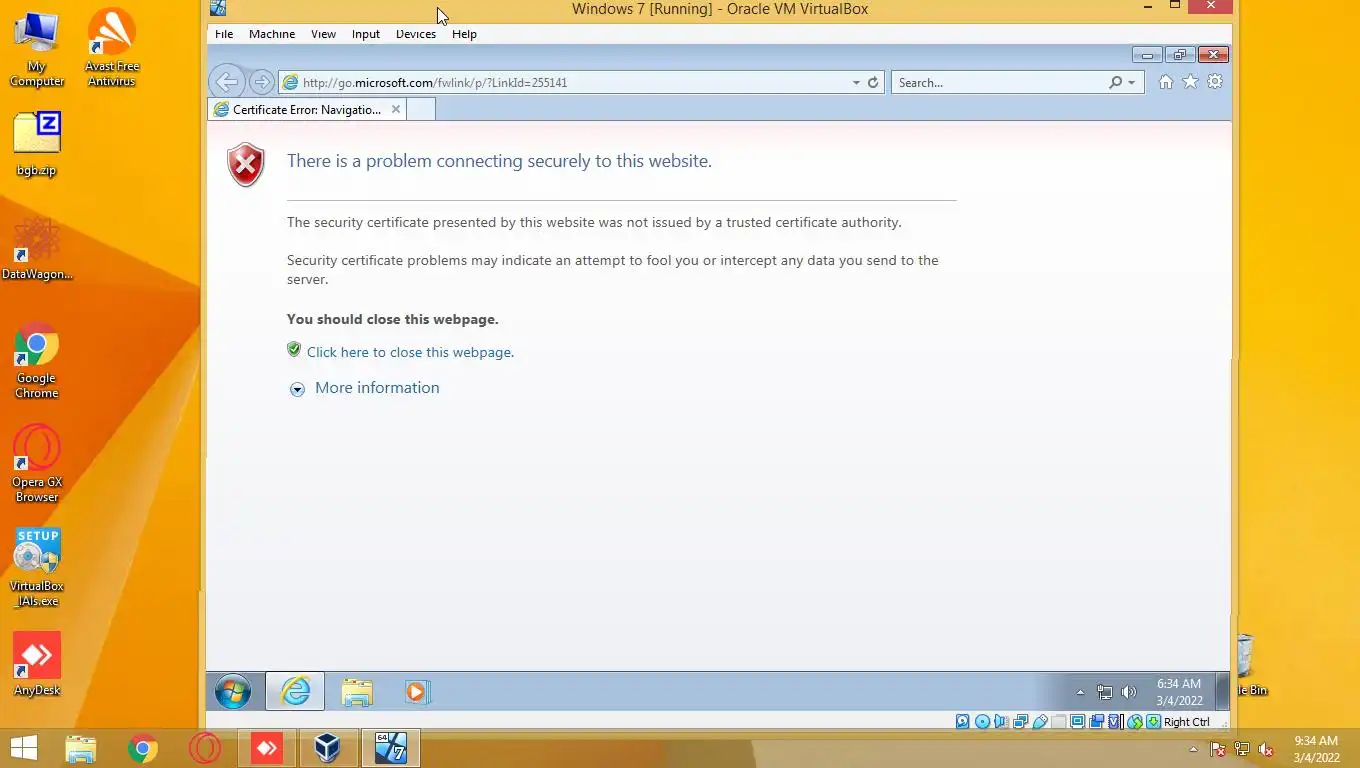Open the Windows 7 Start orb
This screenshot has height=768, width=1360.
click(233, 692)
